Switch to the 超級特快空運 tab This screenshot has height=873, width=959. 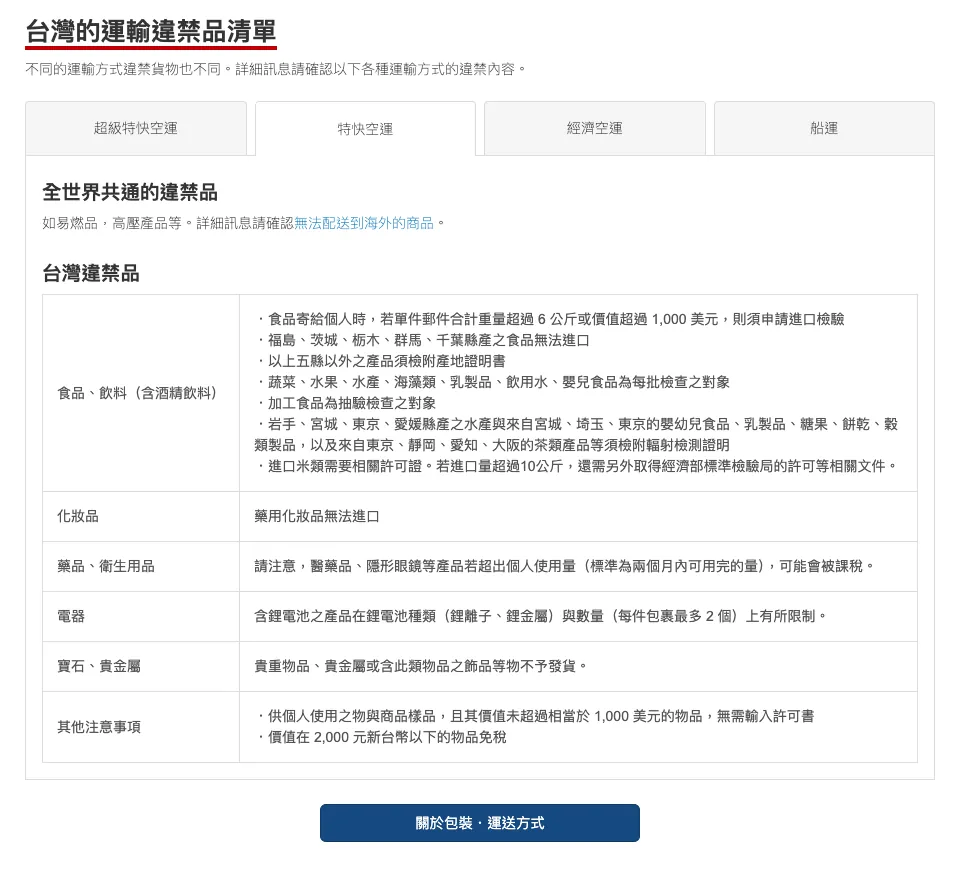136,128
